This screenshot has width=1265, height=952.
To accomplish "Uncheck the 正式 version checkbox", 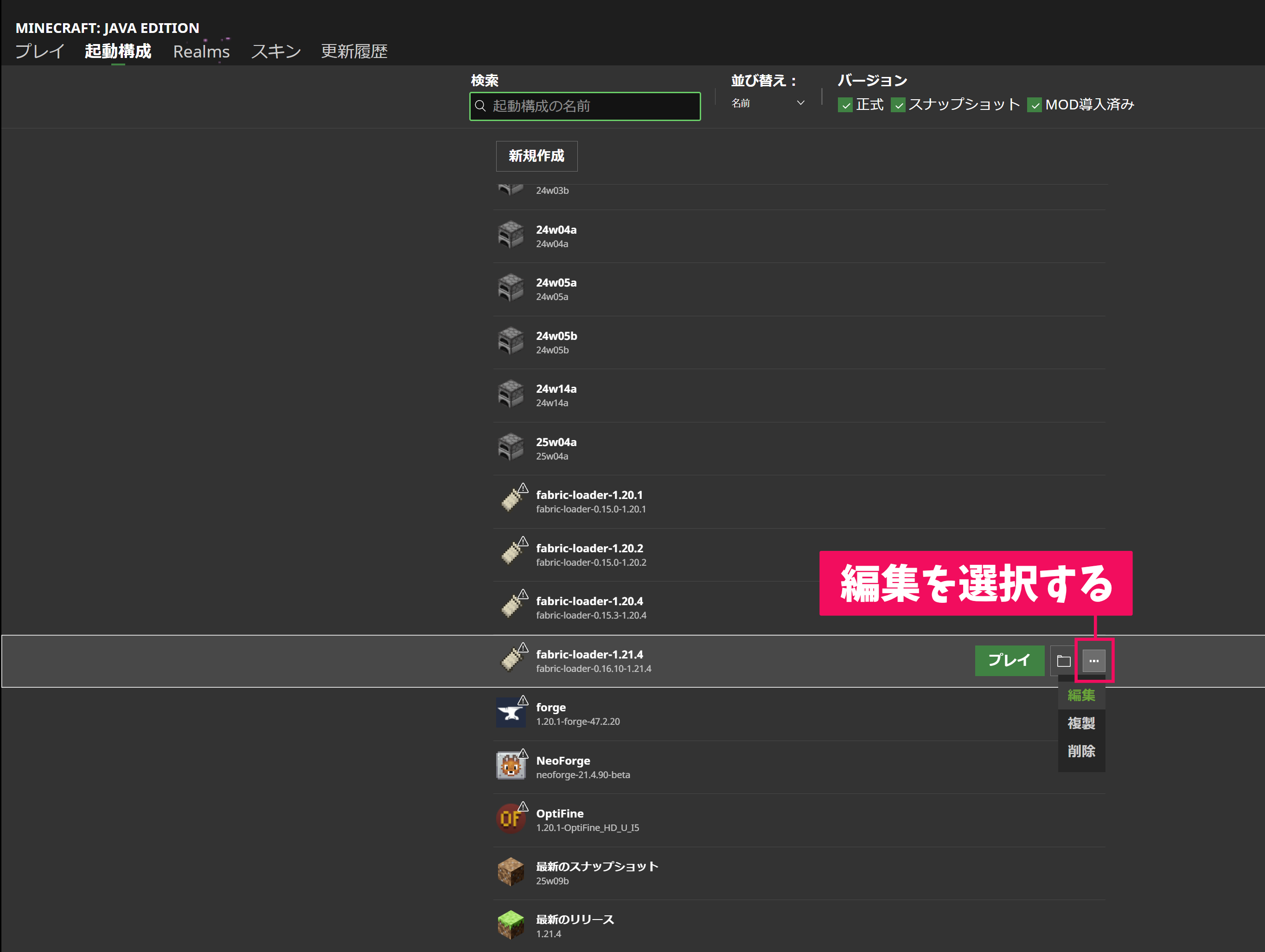I will click(845, 105).
